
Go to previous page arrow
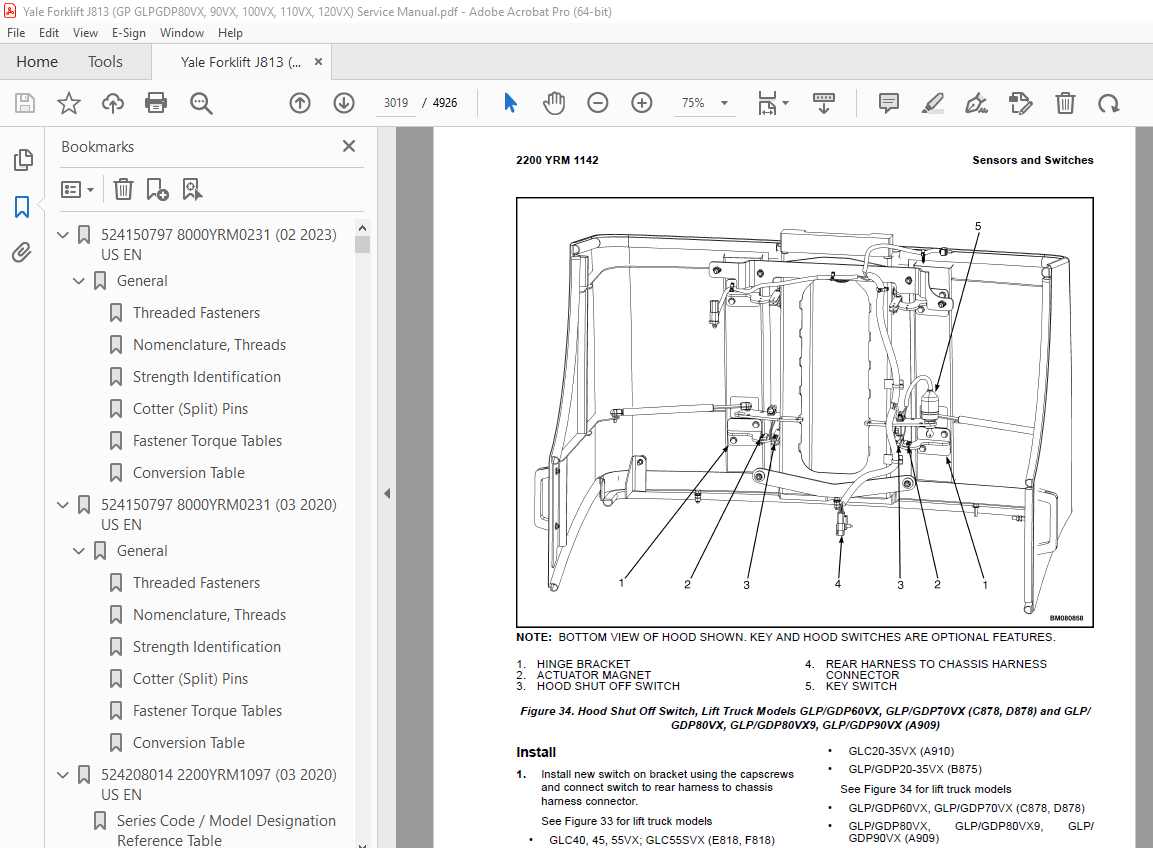click(300, 103)
